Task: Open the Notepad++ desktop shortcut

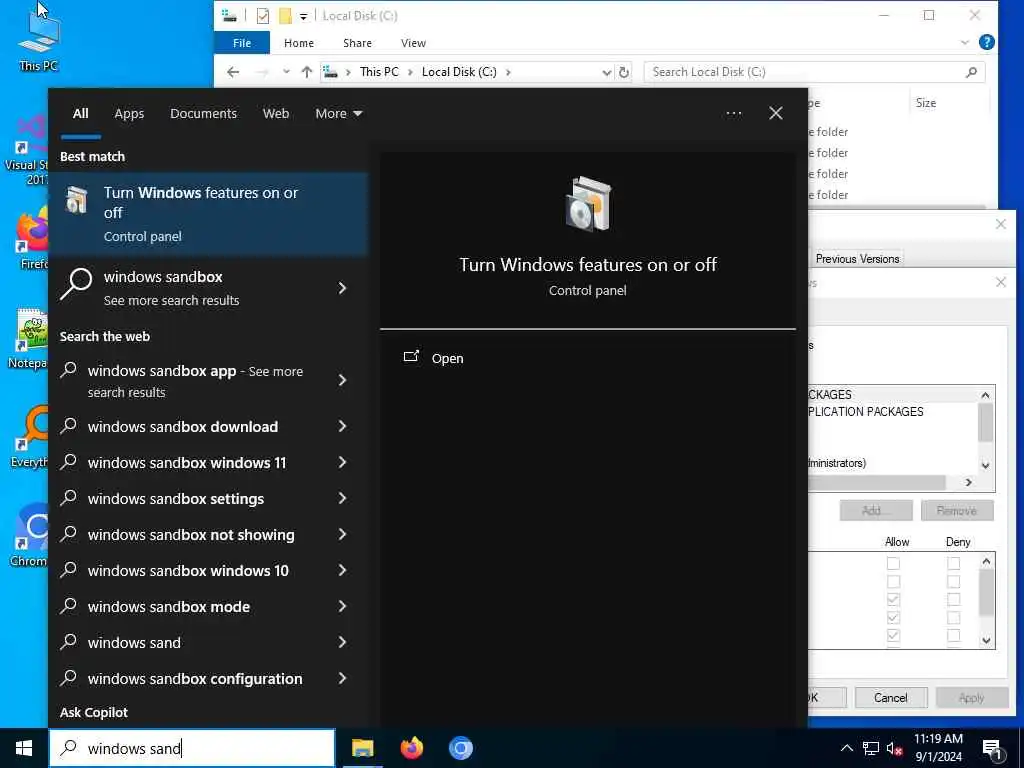Action: 29,338
